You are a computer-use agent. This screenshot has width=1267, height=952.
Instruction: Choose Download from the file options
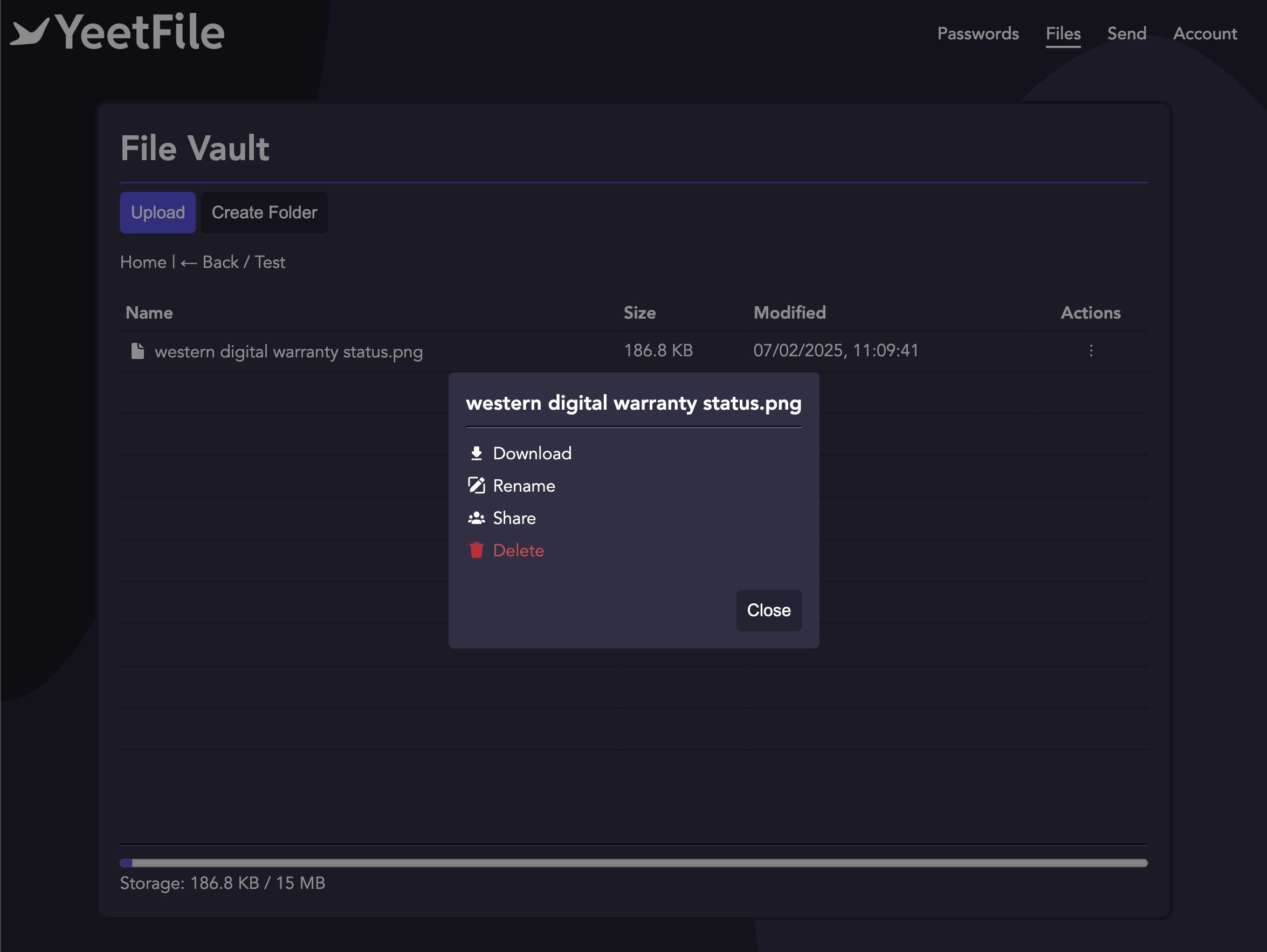tap(532, 453)
